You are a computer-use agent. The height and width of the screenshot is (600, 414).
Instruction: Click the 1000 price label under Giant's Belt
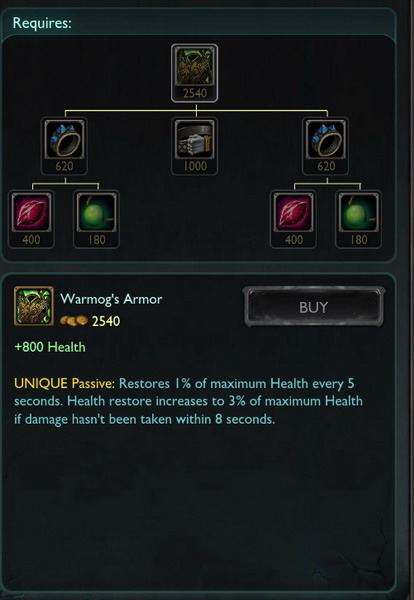[195, 166]
